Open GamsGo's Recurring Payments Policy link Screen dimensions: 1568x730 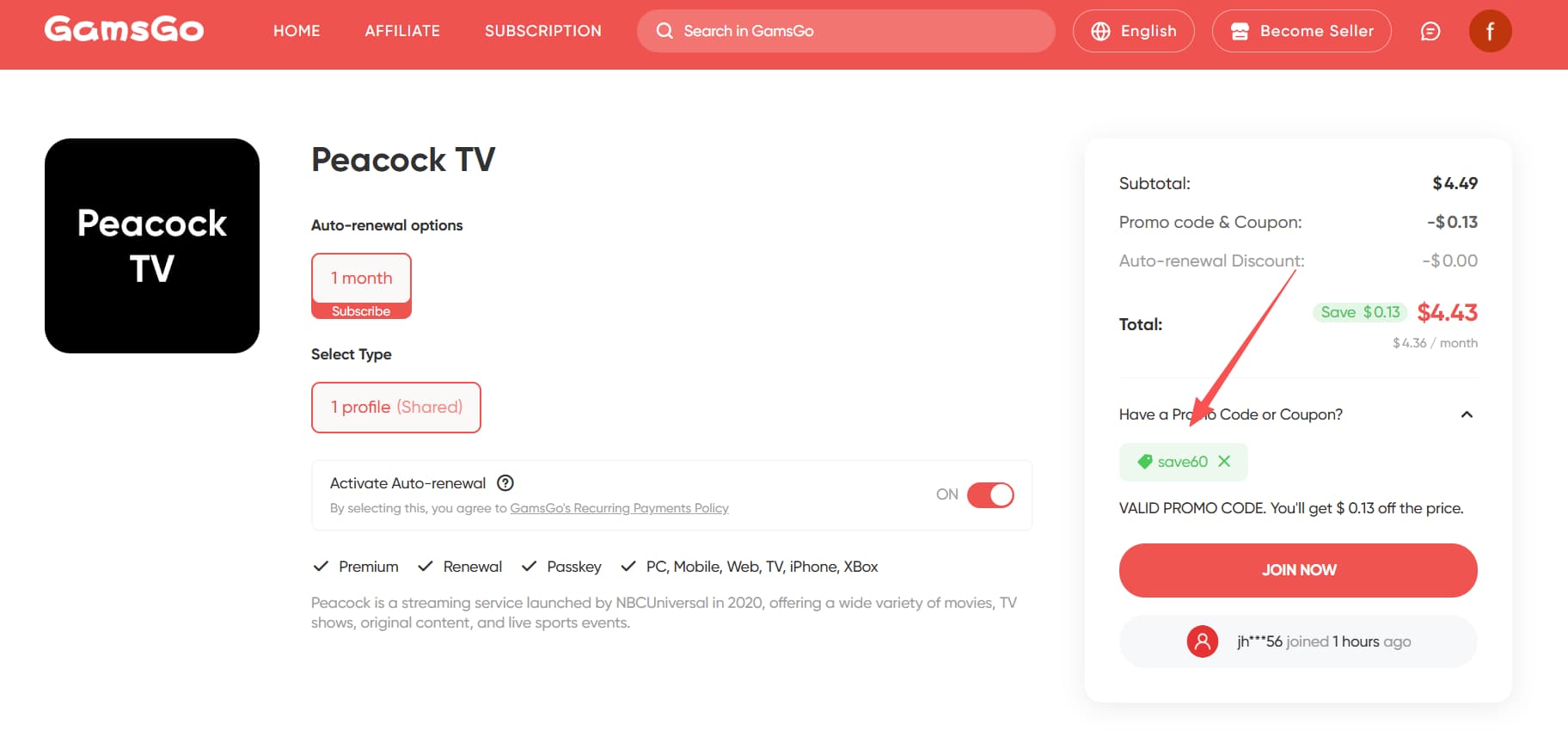coord(619,508)
